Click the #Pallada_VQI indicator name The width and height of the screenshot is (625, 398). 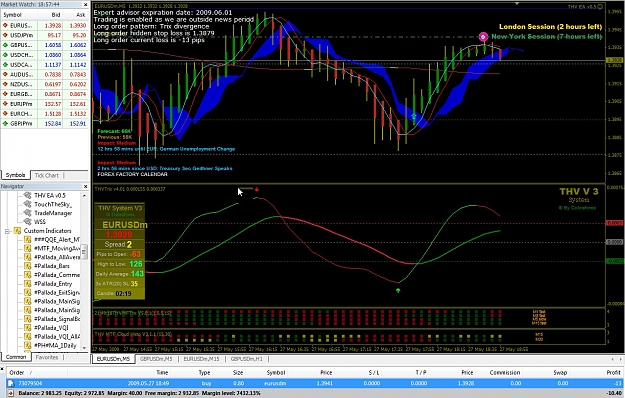click(51, 327)
